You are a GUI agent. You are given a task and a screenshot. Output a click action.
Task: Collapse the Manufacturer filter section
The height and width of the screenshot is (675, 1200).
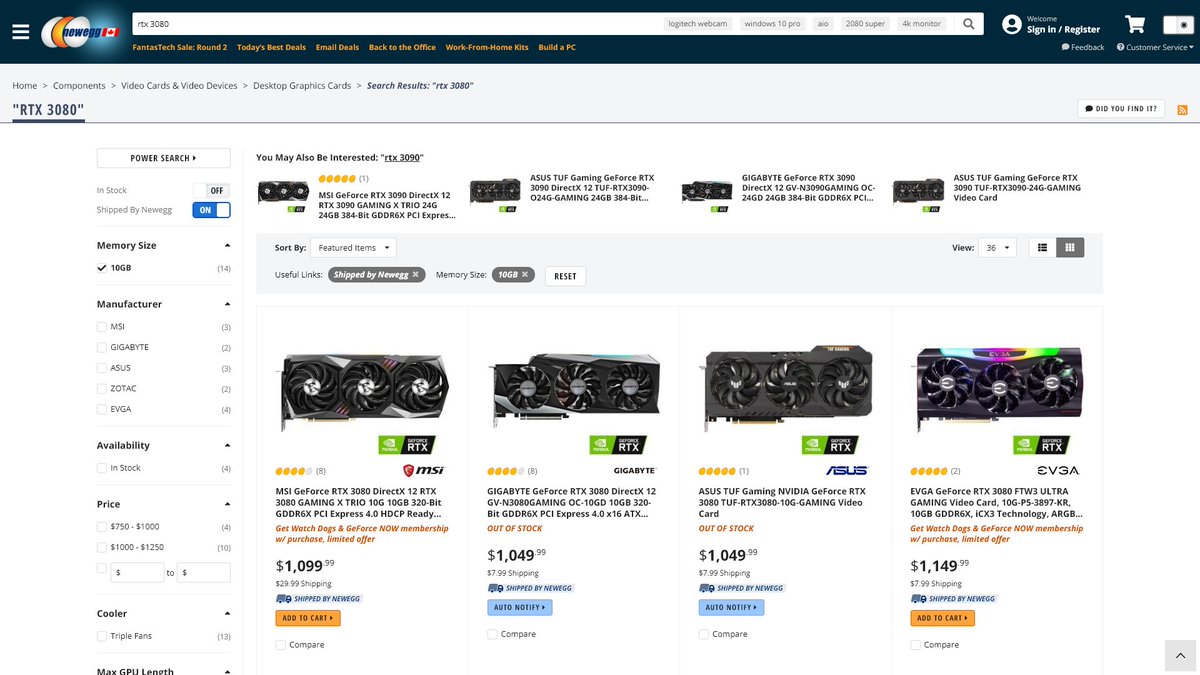coord(227,304)
